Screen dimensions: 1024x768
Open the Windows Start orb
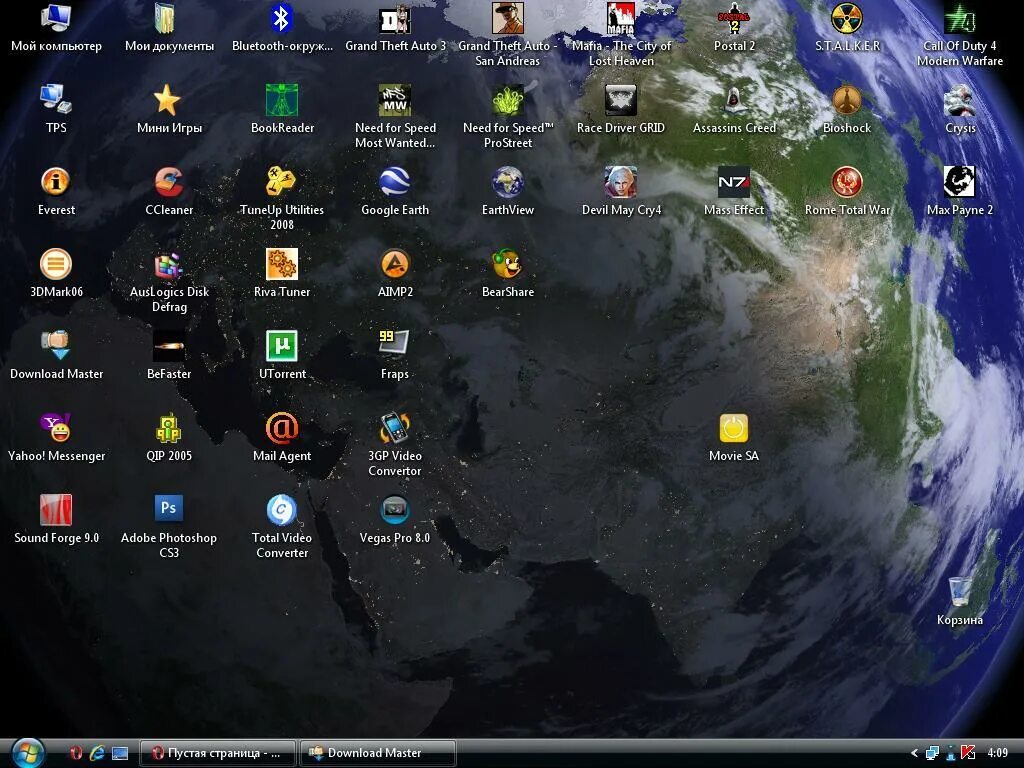(x=27, y=752)
